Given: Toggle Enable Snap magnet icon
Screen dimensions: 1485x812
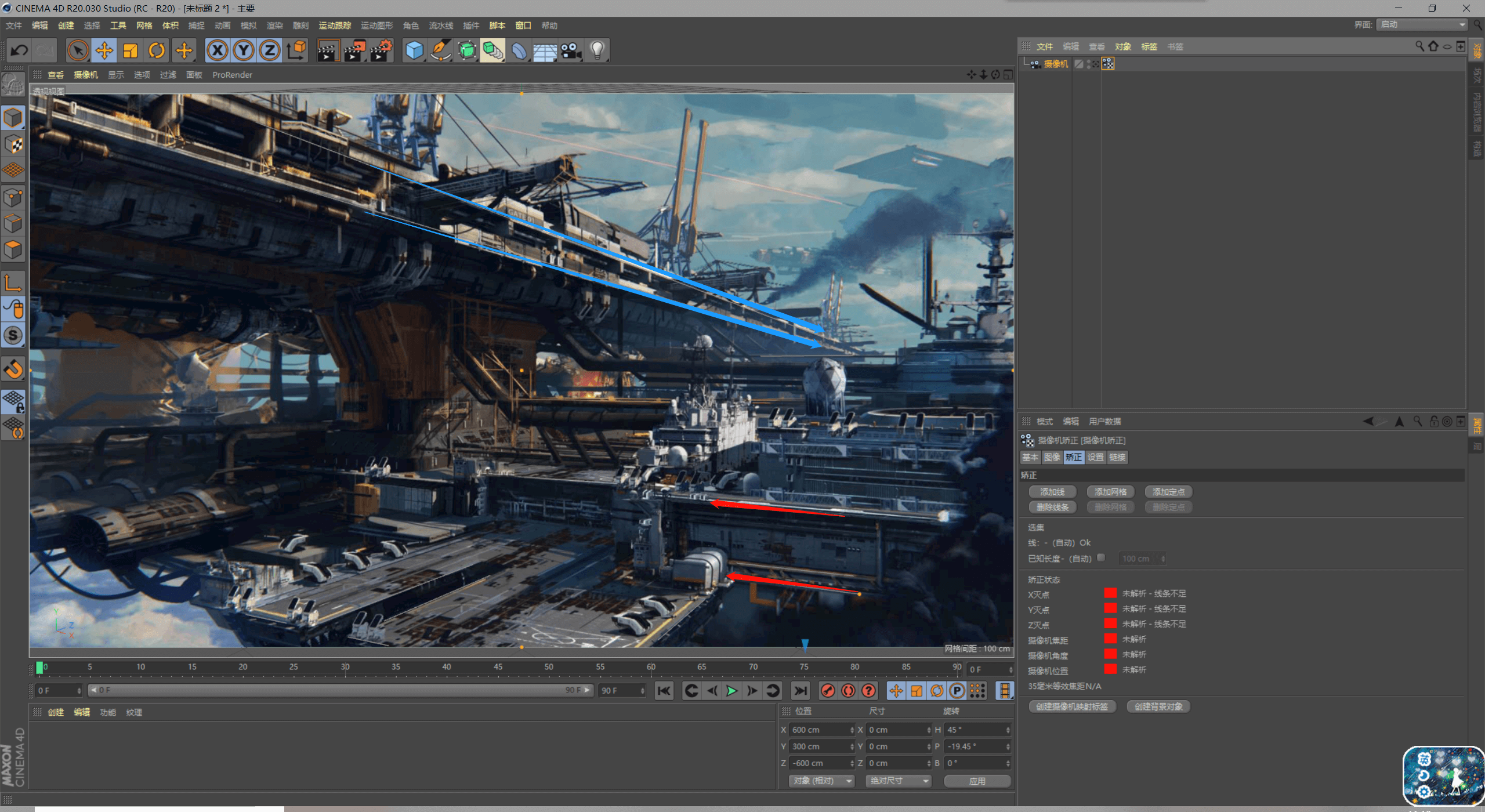Looking at the screenshot, I should (13, 369).
